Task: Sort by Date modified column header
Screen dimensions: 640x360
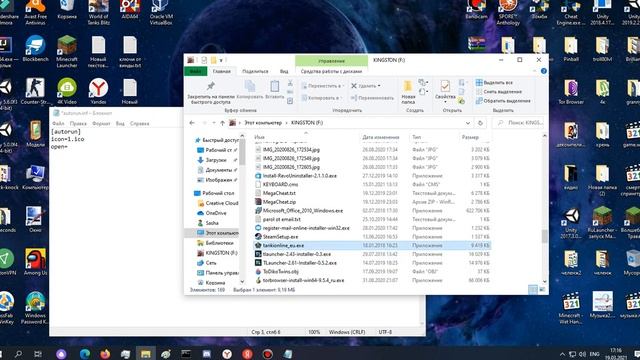Action: [380, 137]
